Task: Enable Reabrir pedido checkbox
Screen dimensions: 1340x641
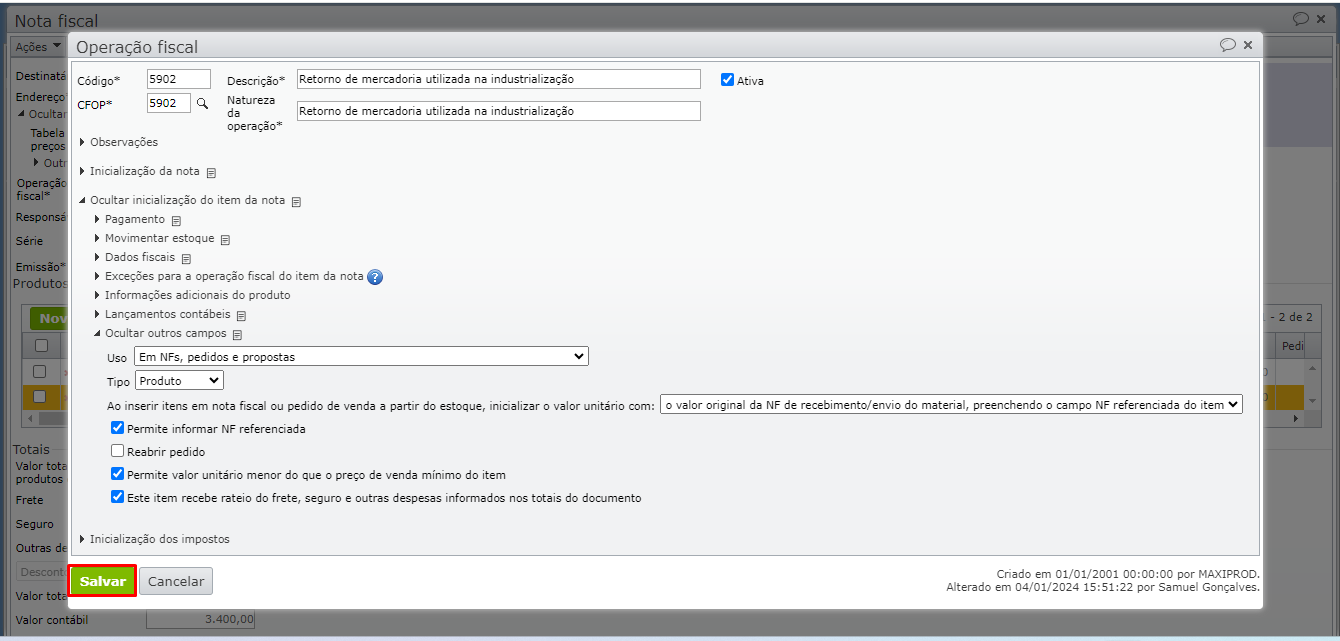Action: click(x=117, y=451)
